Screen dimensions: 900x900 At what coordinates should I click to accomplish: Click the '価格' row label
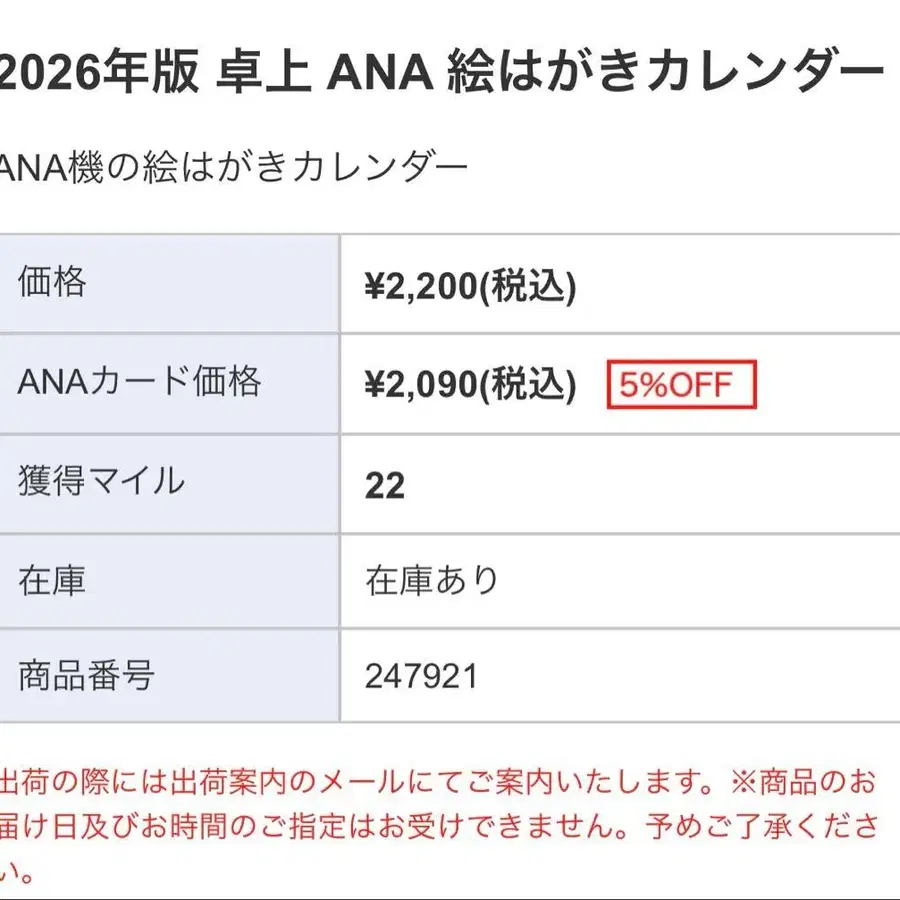pos(52,283)
